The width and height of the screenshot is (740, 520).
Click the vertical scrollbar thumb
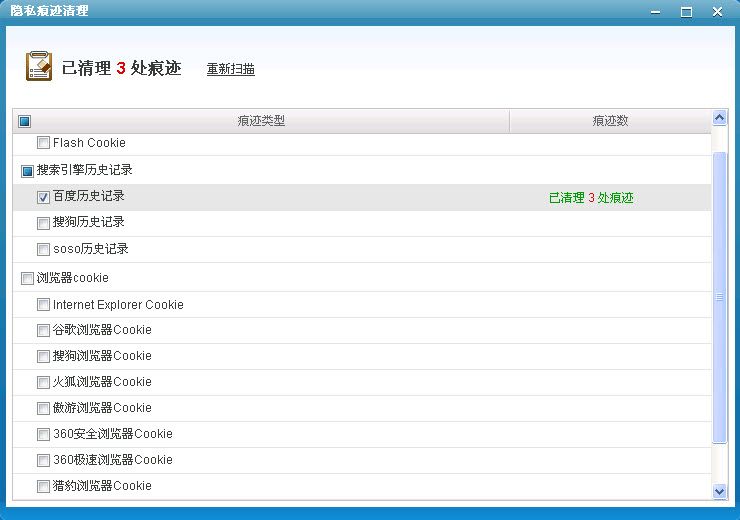coord(719,297)
